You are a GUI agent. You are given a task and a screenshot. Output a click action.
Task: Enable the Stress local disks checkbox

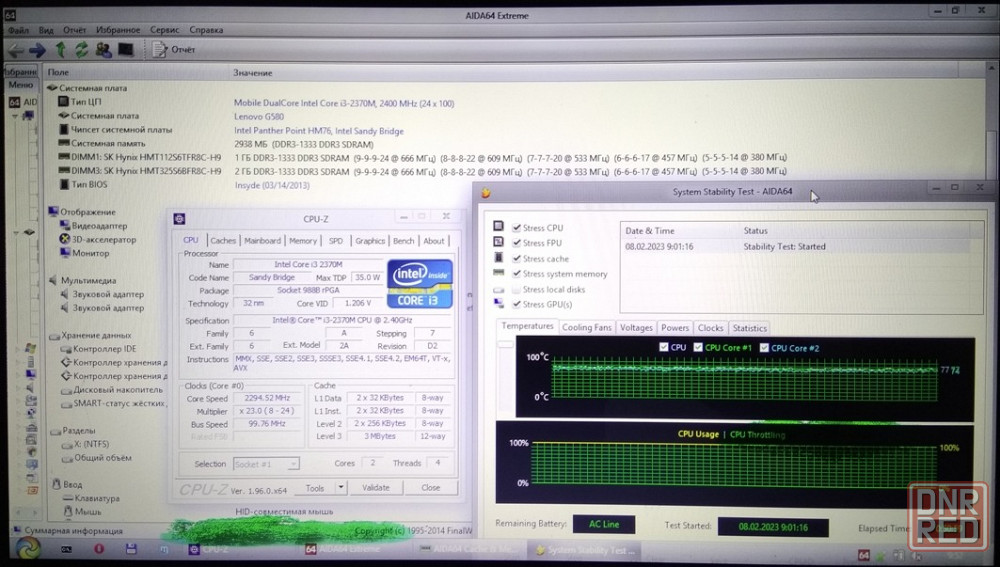point(517,290)
